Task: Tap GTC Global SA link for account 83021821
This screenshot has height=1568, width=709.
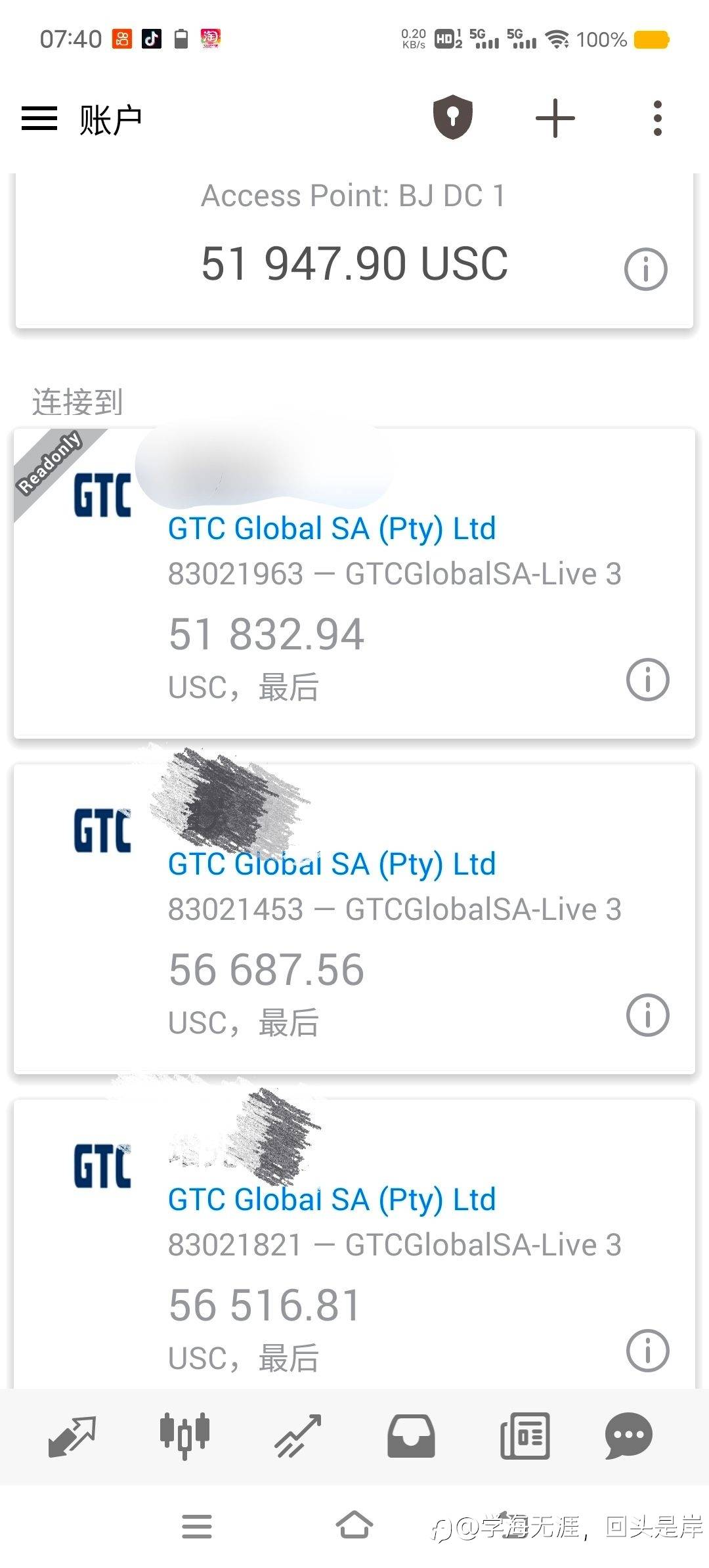Action: [x=332, y=1200]
